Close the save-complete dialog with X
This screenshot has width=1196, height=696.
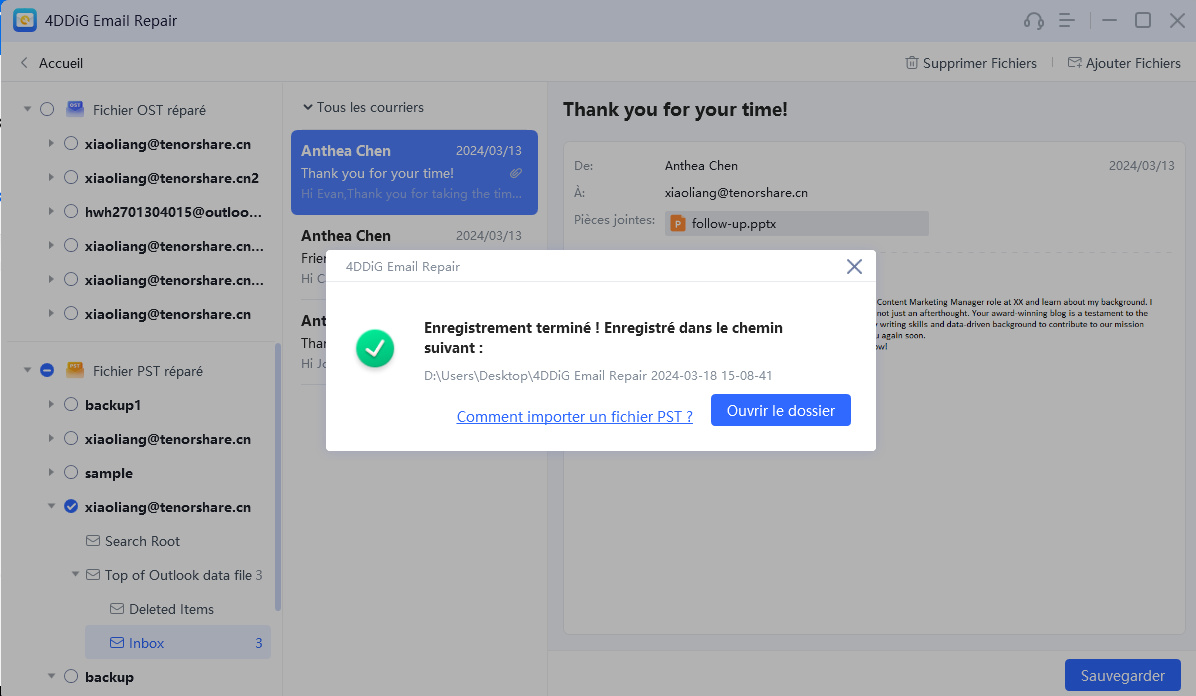click(854, 266)
